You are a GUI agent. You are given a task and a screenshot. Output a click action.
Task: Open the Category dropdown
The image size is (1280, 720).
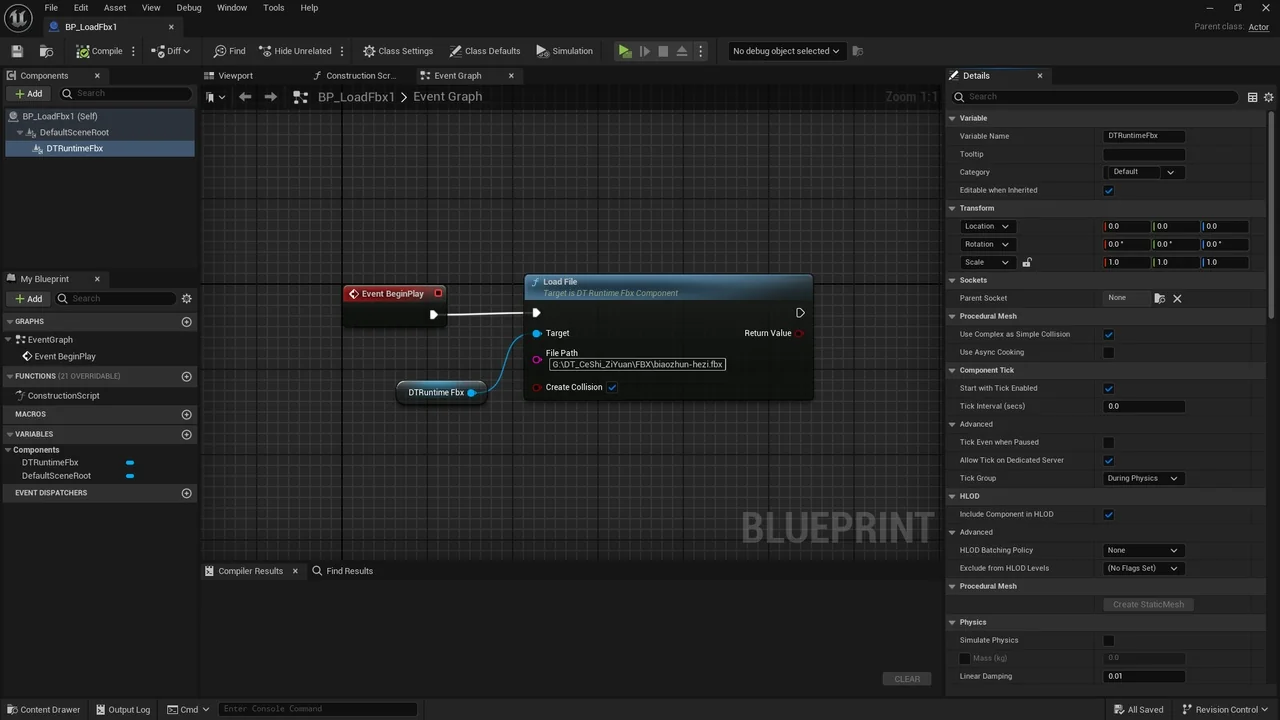tap(1144, 172)
